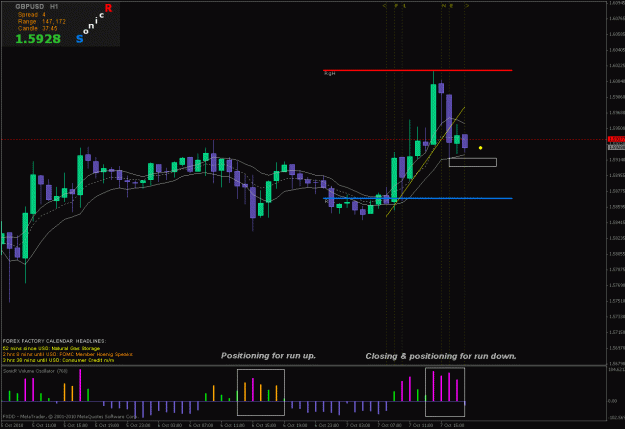The height and width of the screenshot is (429, 625).
Task: Click the 'USD: Natural Gas Storage' headline
Action: click(x=69, y=348)
